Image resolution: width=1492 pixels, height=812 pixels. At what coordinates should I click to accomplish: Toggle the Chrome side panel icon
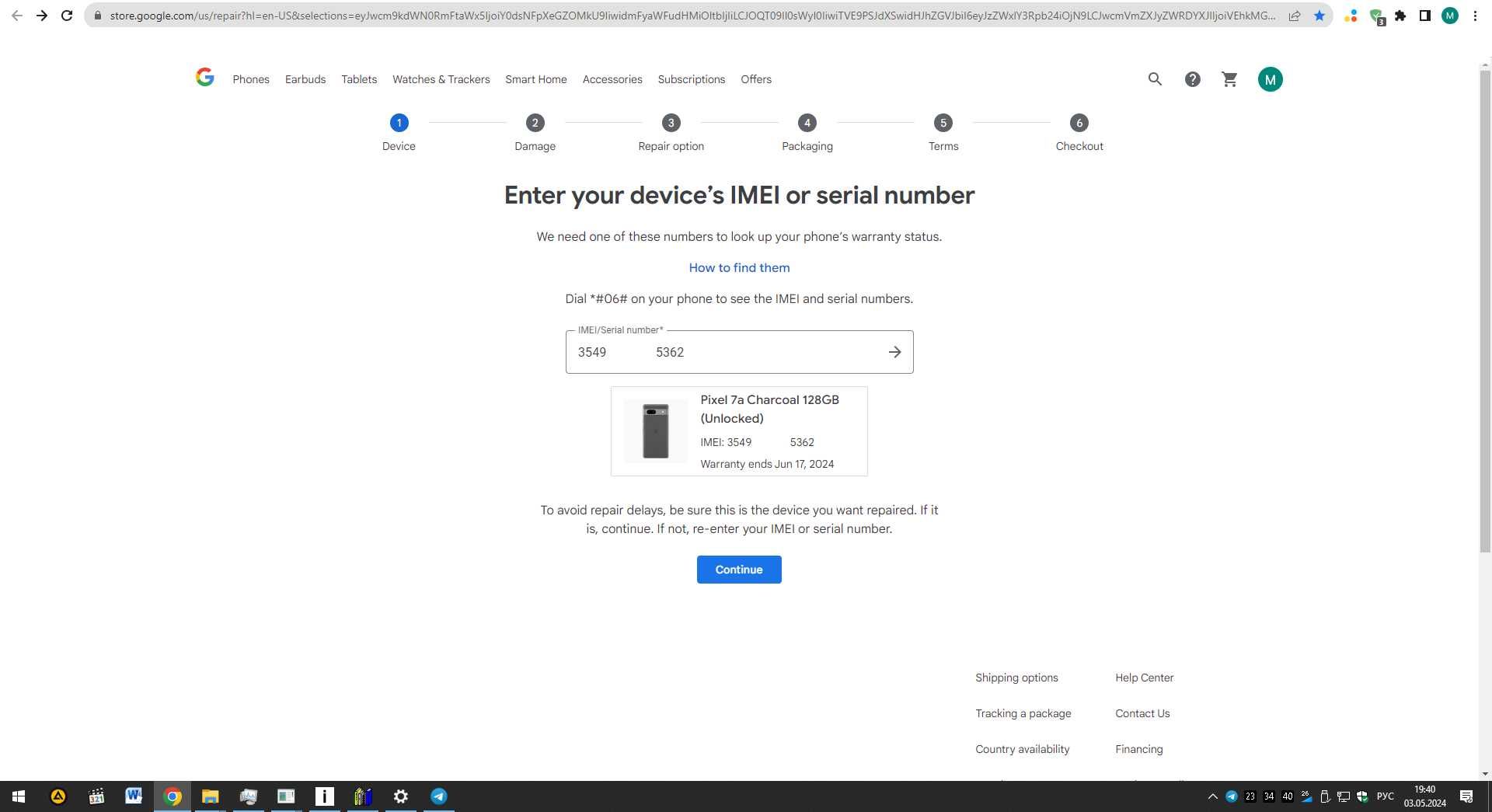click(x=1425, y=16)
